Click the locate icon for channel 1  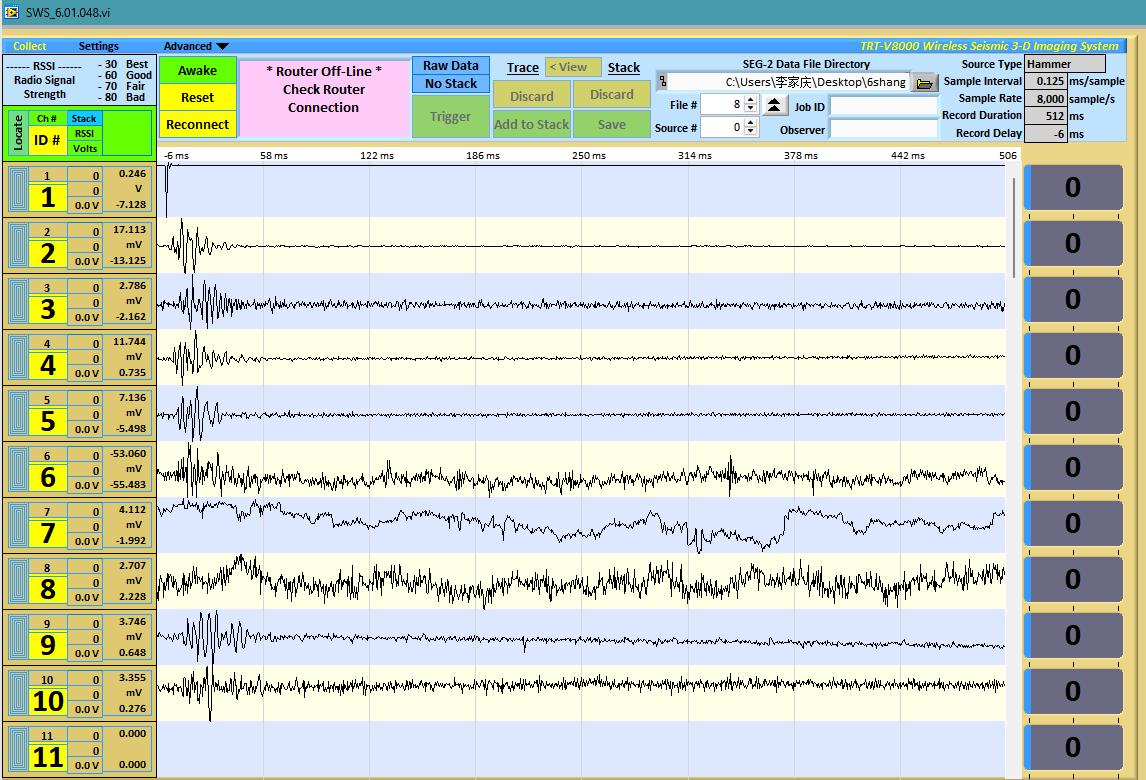pyautogui.click(x=18, y=190)
